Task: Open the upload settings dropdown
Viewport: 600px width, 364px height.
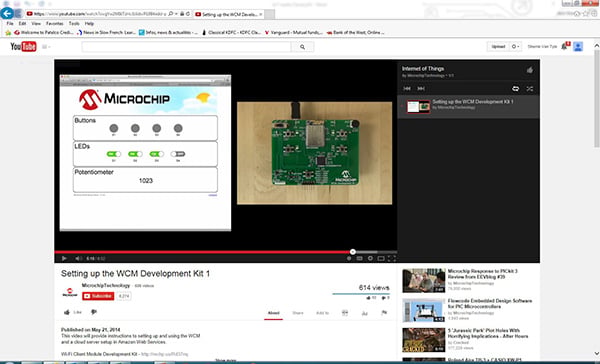Action: point(515,47)
